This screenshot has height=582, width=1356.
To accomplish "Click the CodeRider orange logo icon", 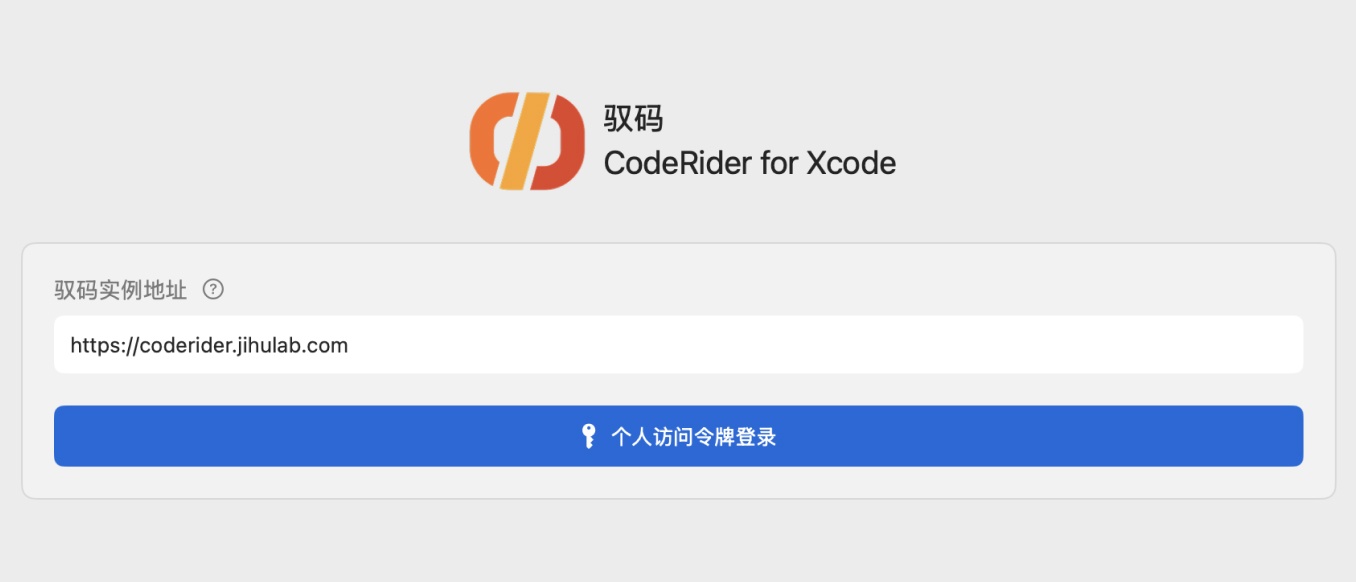I will point(527,141).
